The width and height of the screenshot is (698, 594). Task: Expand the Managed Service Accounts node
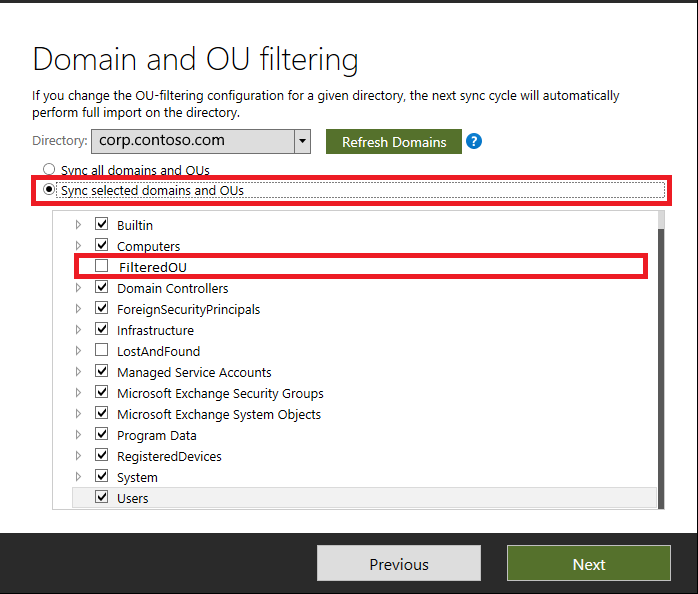click(x=78, y=371)
